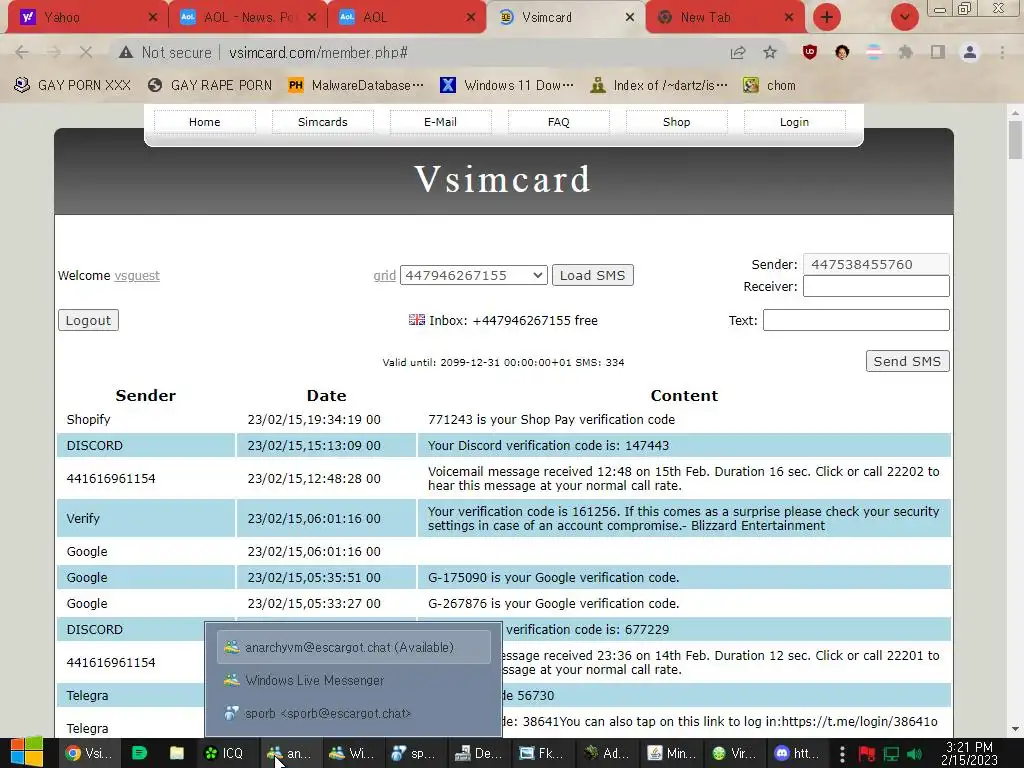Show taskbar overflow three-dot menu
1024x768 pixels.
[842, 754]
